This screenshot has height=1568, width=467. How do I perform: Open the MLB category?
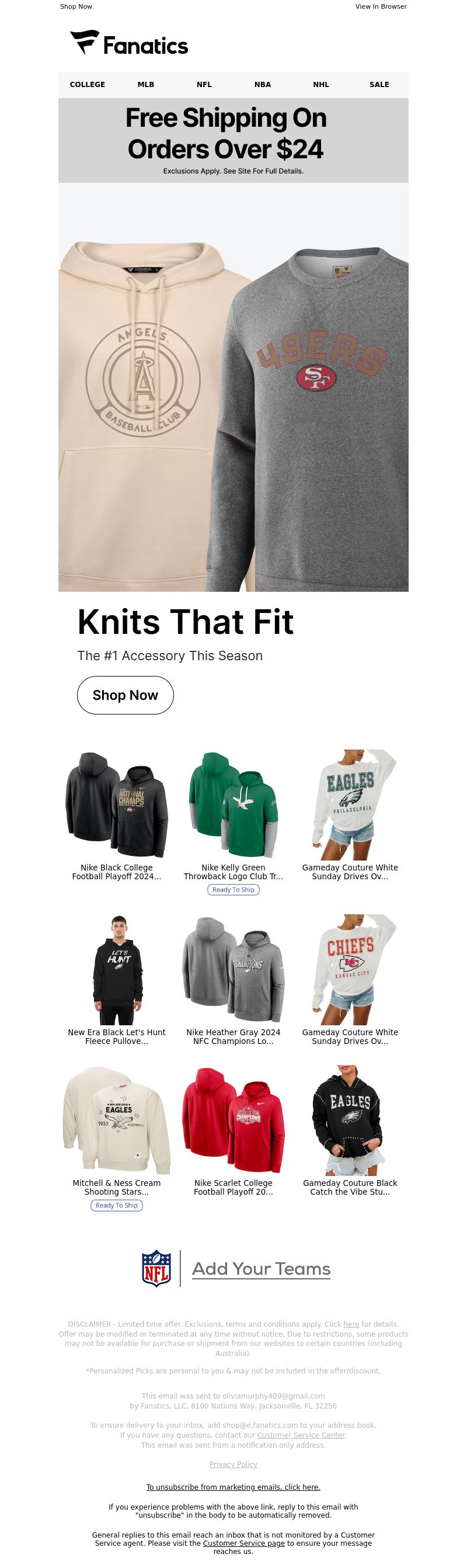click(x=146, y=85)
